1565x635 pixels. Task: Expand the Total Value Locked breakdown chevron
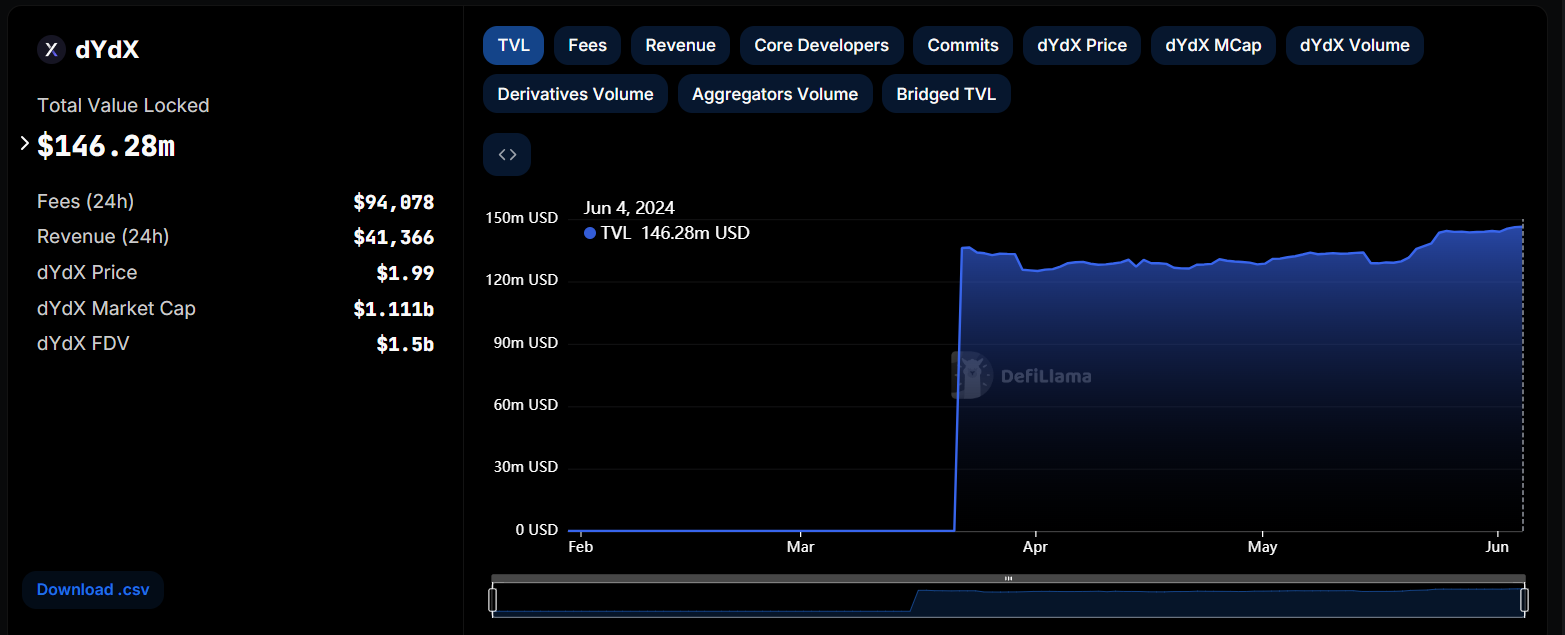pos(25,144)
